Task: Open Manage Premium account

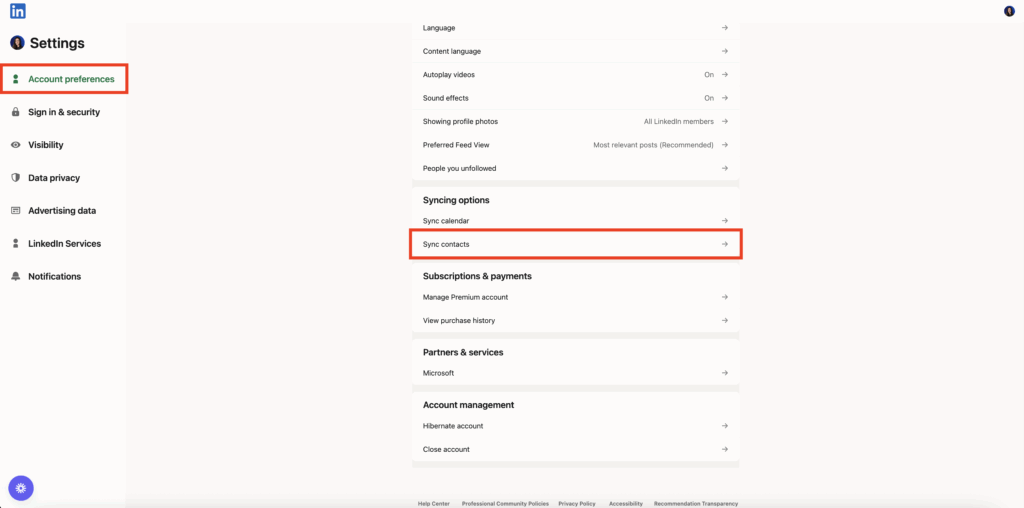Action: tap(466, 297)
